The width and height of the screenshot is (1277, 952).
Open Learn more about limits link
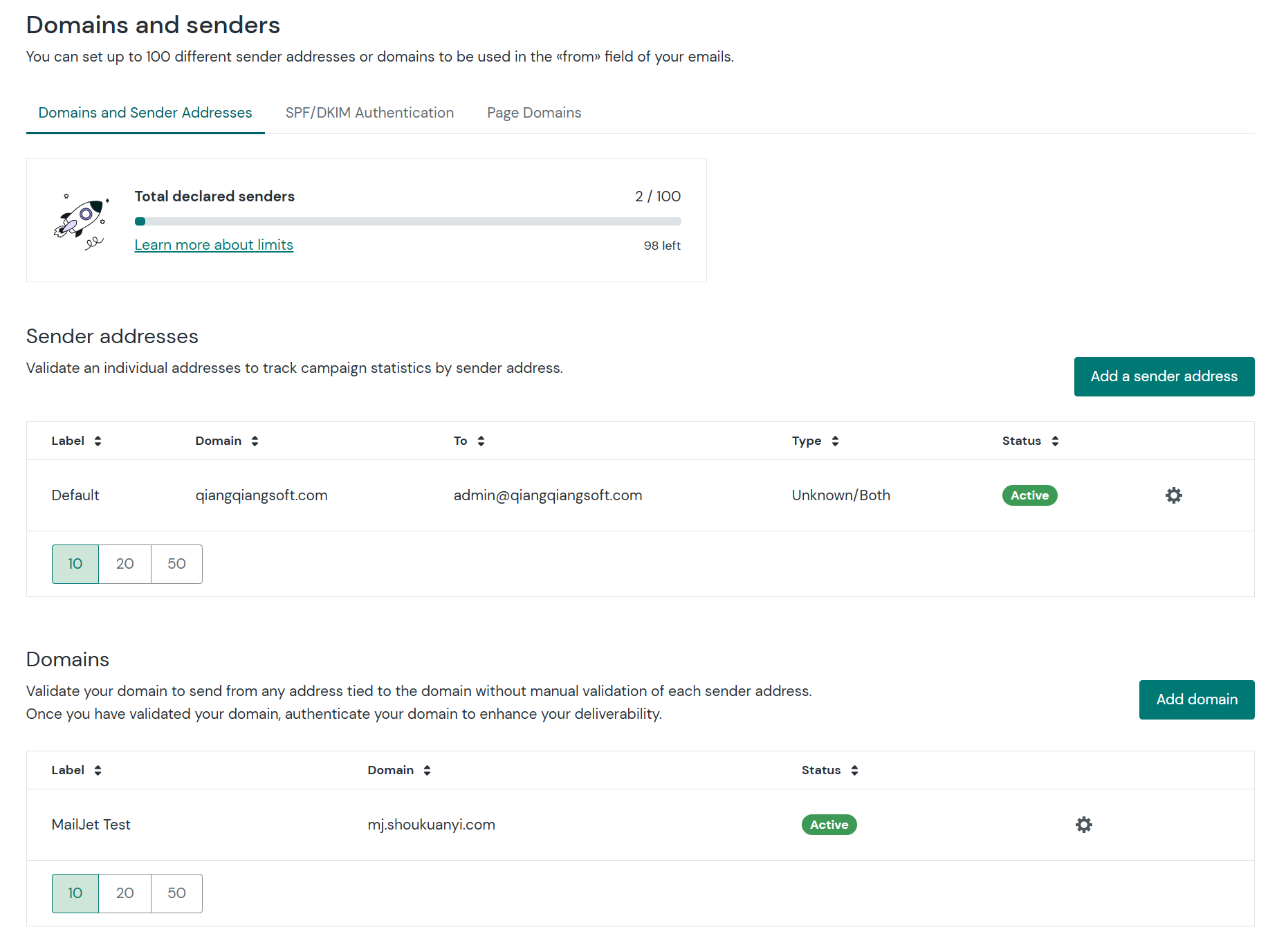pyautogui.click(x=214, y=245)
